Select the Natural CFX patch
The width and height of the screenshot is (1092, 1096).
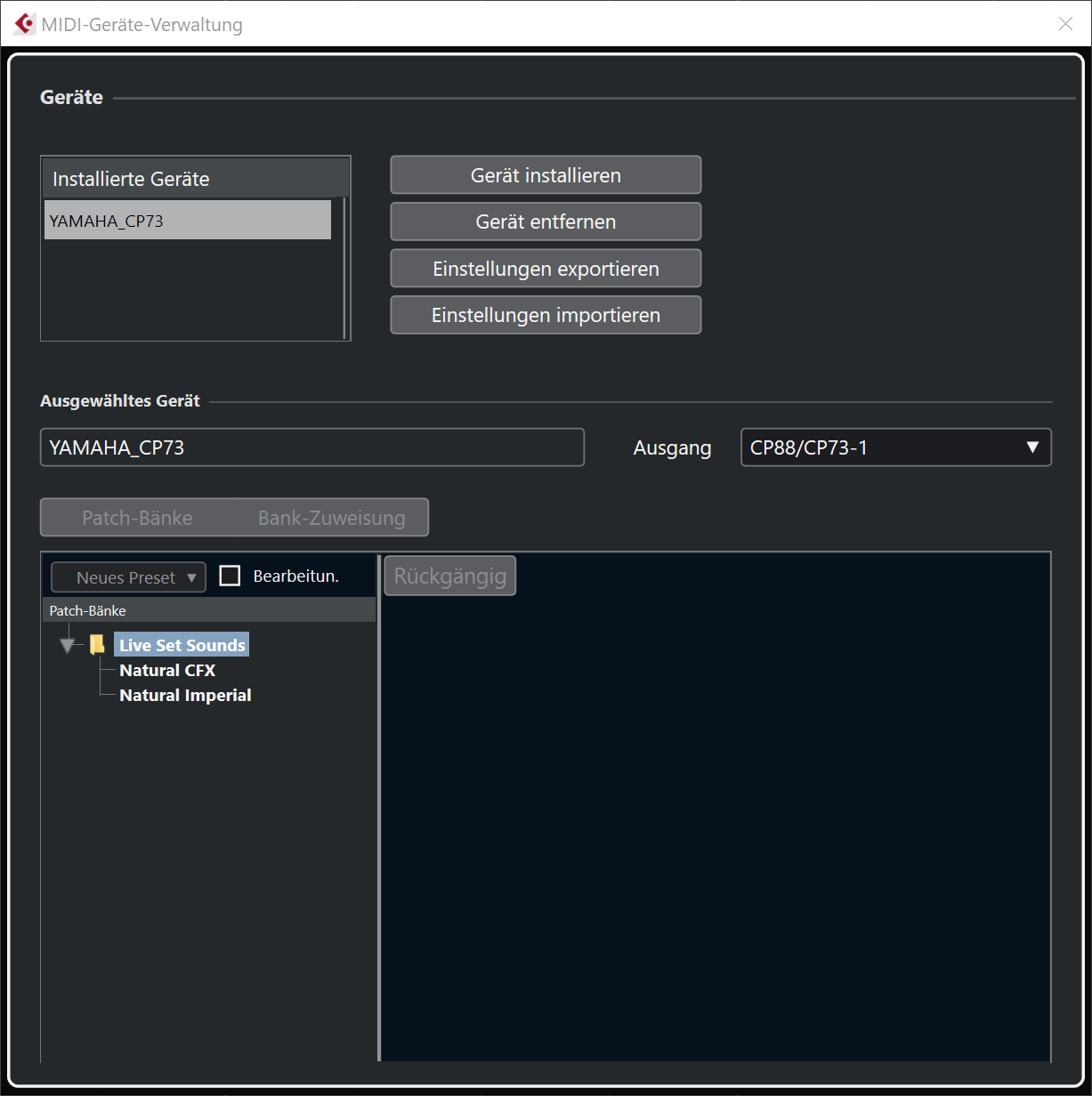[167, 670]
